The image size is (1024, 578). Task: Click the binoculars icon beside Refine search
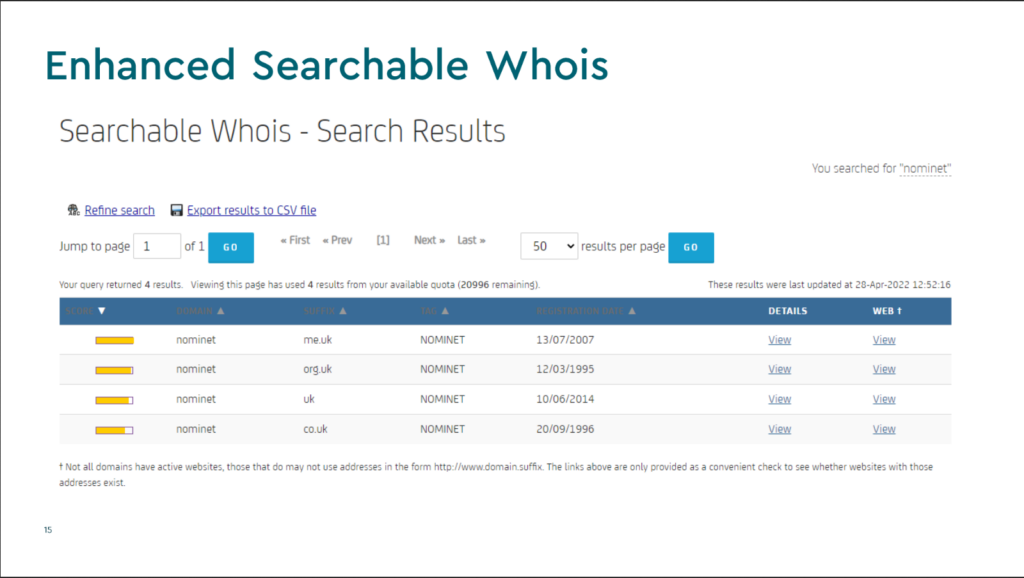tap(73, 210)
